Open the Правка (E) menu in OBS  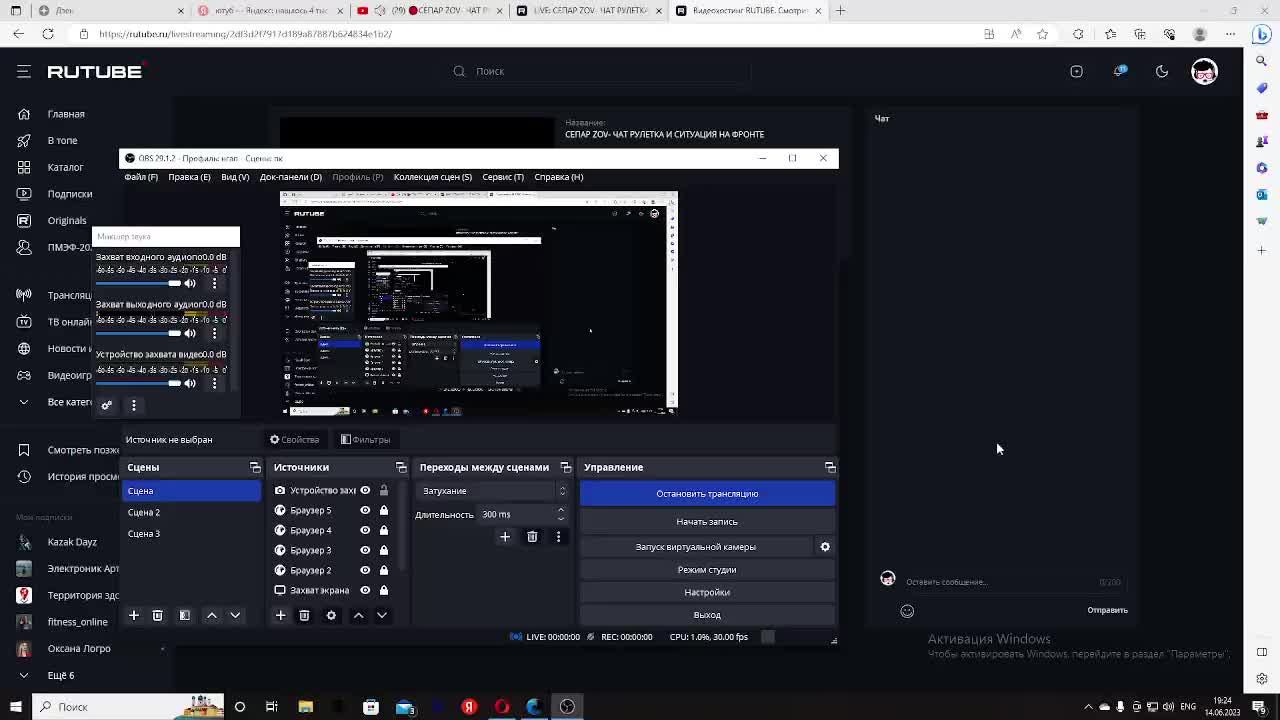189,177
